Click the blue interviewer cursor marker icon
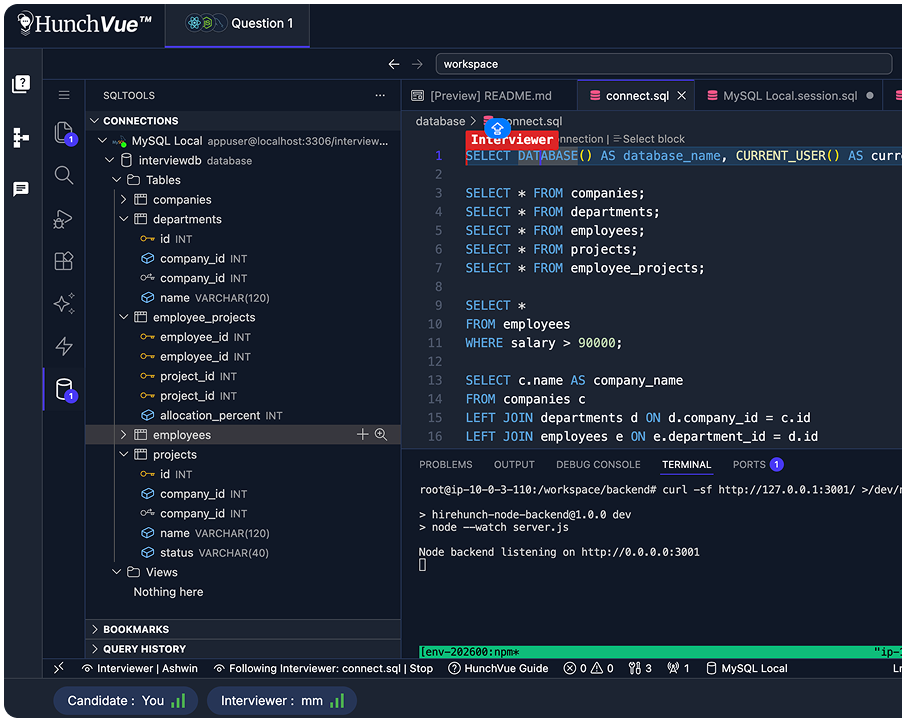906x722 pixels. tap(497, 128)
